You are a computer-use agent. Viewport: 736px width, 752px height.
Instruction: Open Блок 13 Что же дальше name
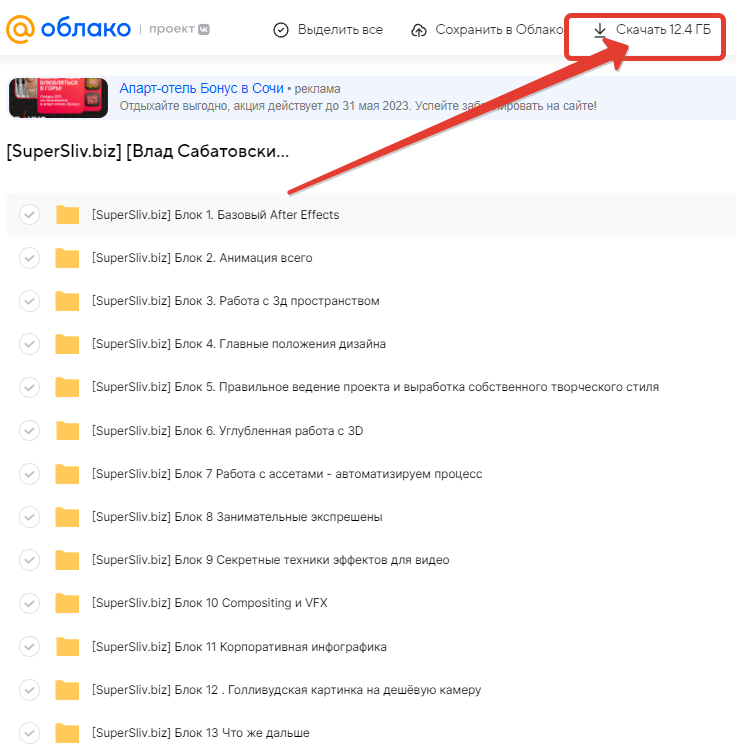(201, 733)
